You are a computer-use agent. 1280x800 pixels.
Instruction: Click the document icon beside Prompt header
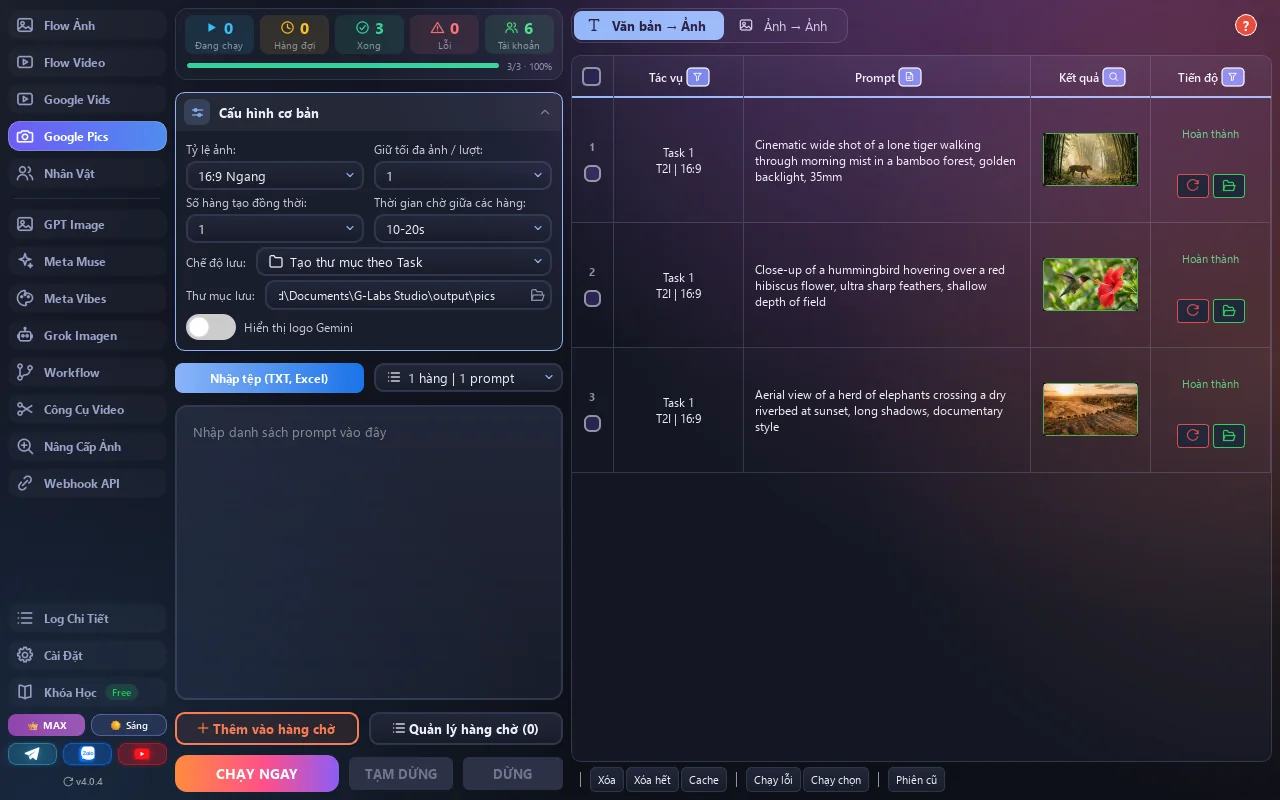pos(909,77)
